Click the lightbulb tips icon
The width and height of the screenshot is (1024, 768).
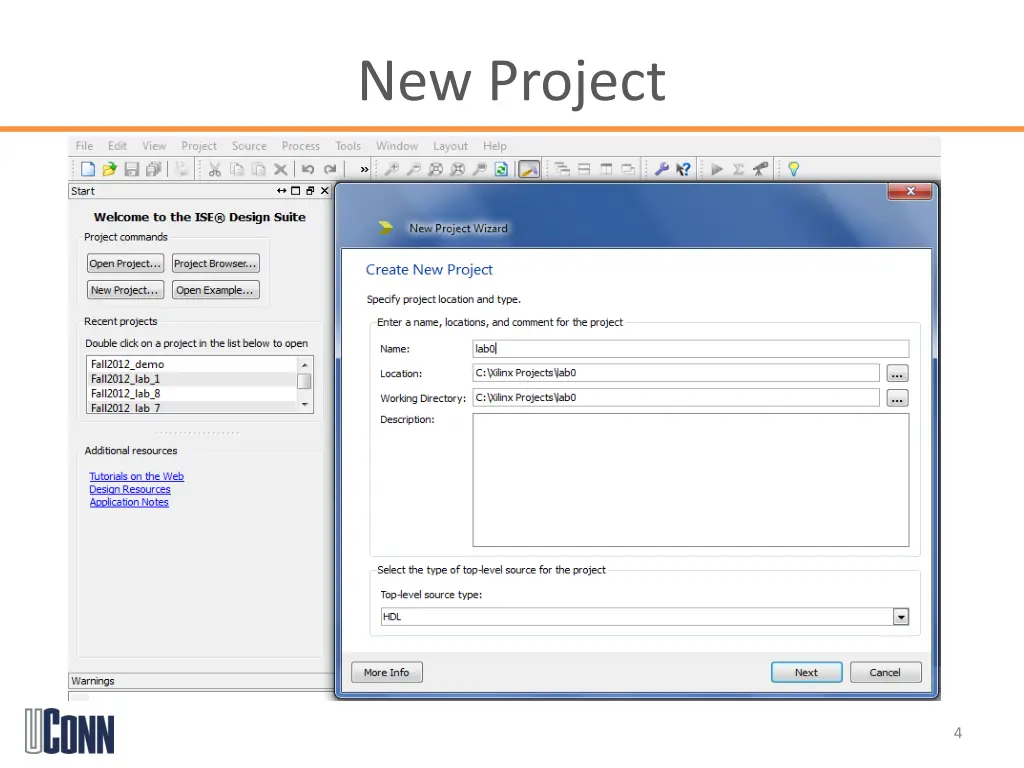pyautogui.click(x=793, y=169)
